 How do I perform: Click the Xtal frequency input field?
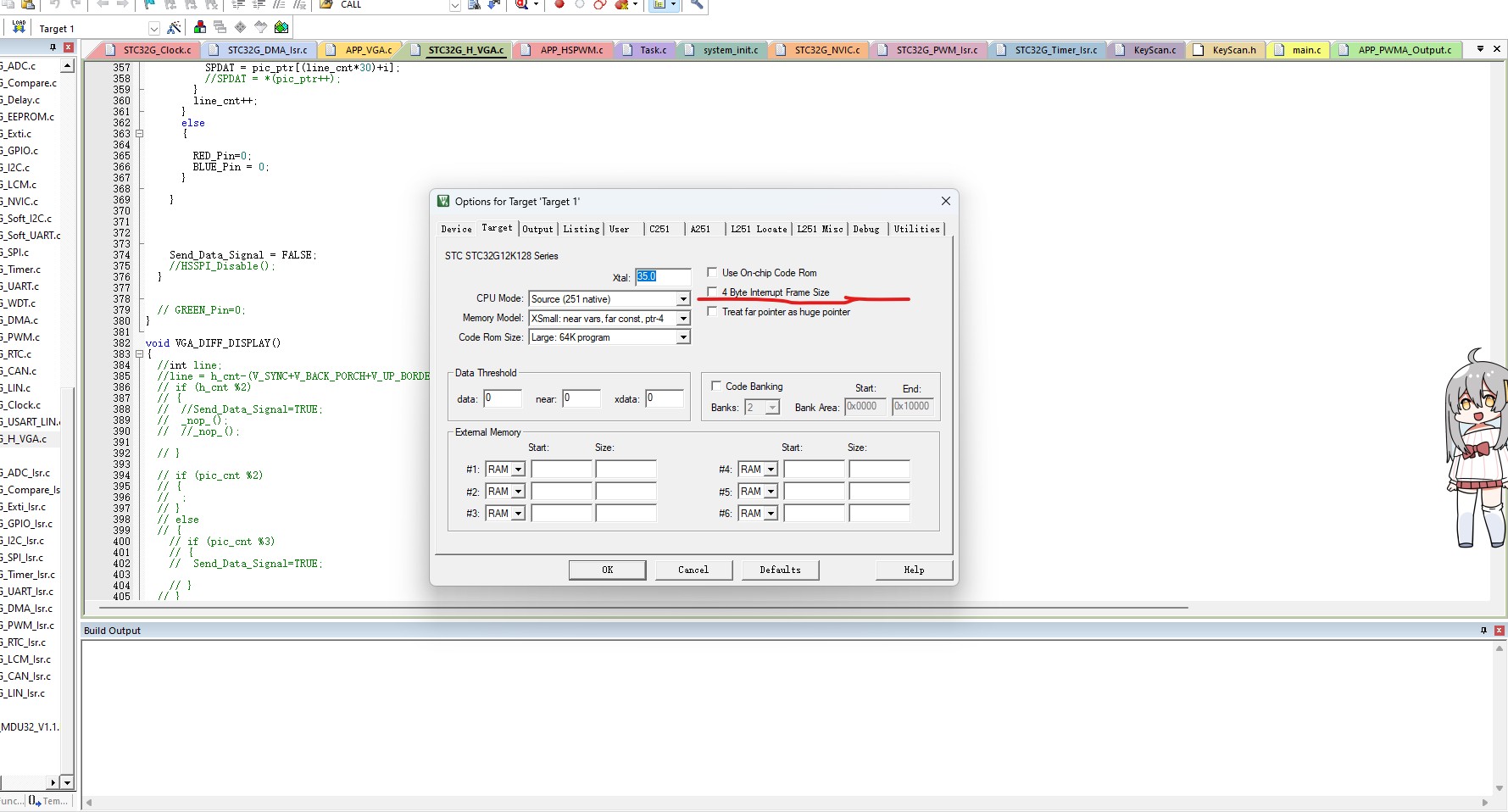pyautogui.click(x=662, y=276)
